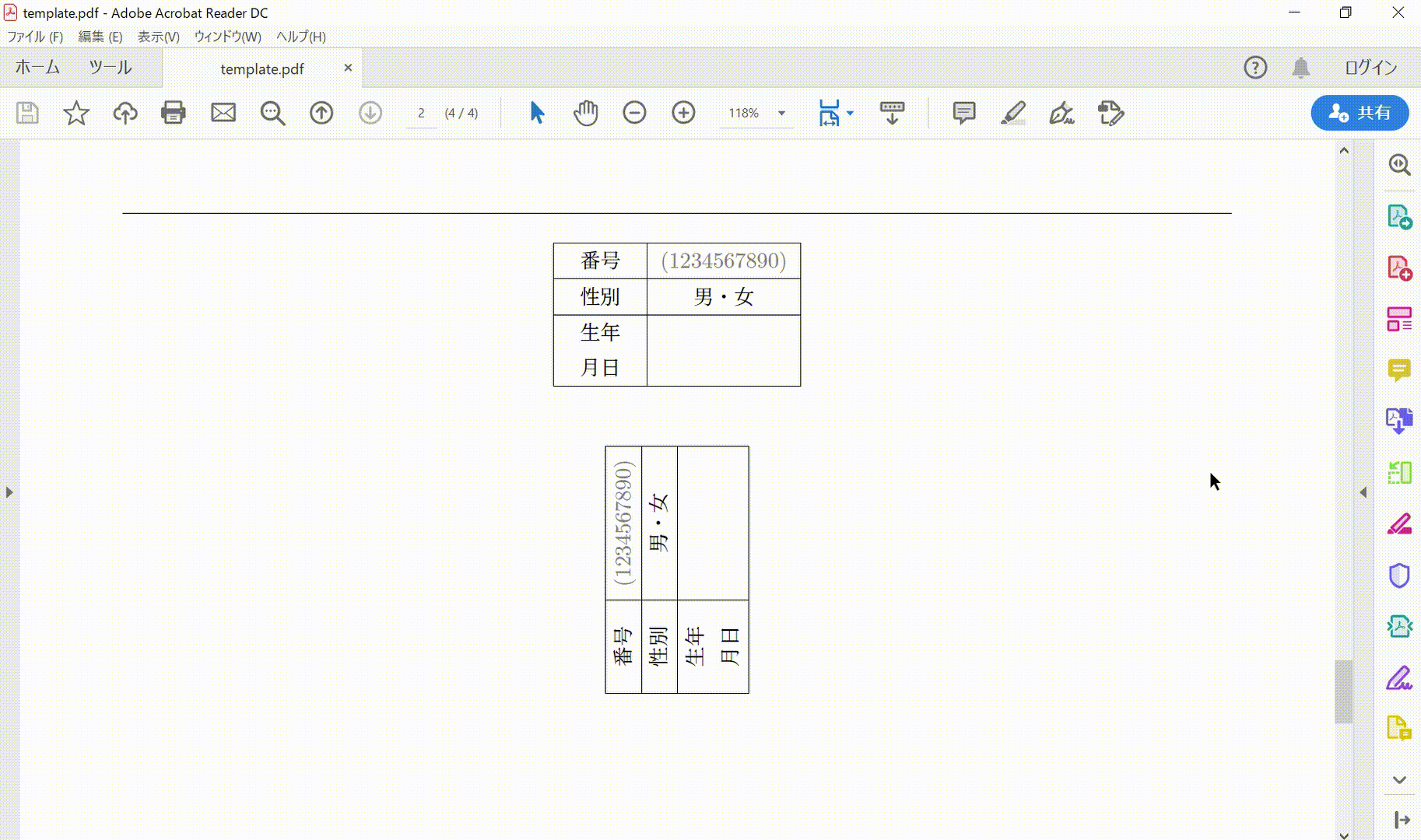Expand the left navigation pane
Viewport: 1421px width, 840px height.
(9, 492)
